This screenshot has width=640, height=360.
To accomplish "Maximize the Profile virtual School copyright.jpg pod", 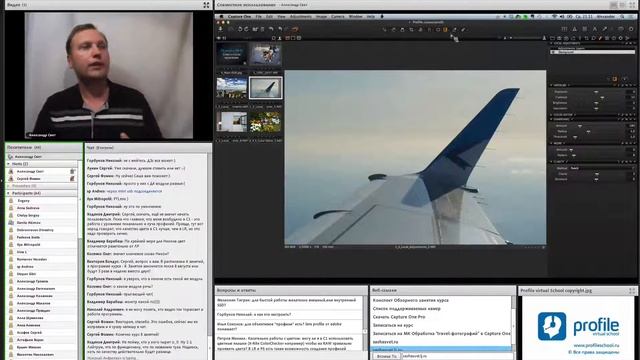I will pos(632,291).
